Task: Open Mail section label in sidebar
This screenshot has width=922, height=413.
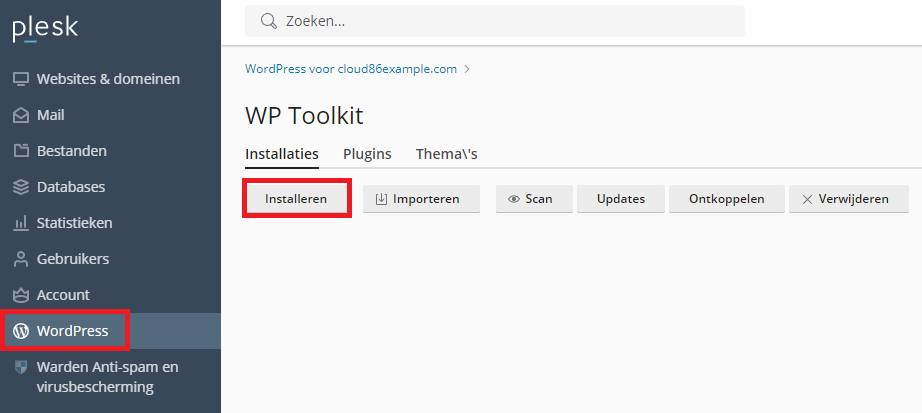Action: point(51,115)
